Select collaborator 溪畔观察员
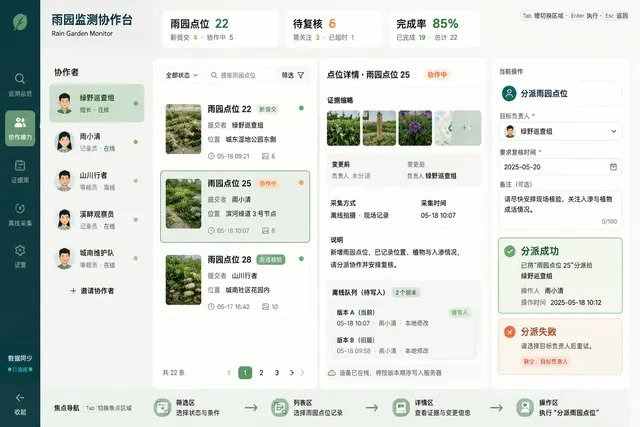 (x=97, y=220)
